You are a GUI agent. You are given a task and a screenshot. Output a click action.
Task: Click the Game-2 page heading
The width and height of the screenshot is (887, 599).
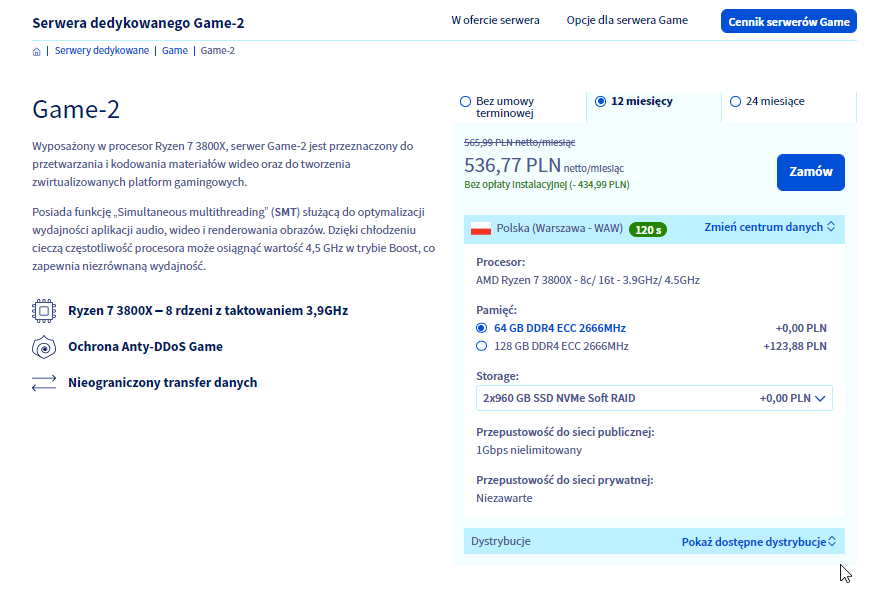pyautogui.click(x=76, y=109)
